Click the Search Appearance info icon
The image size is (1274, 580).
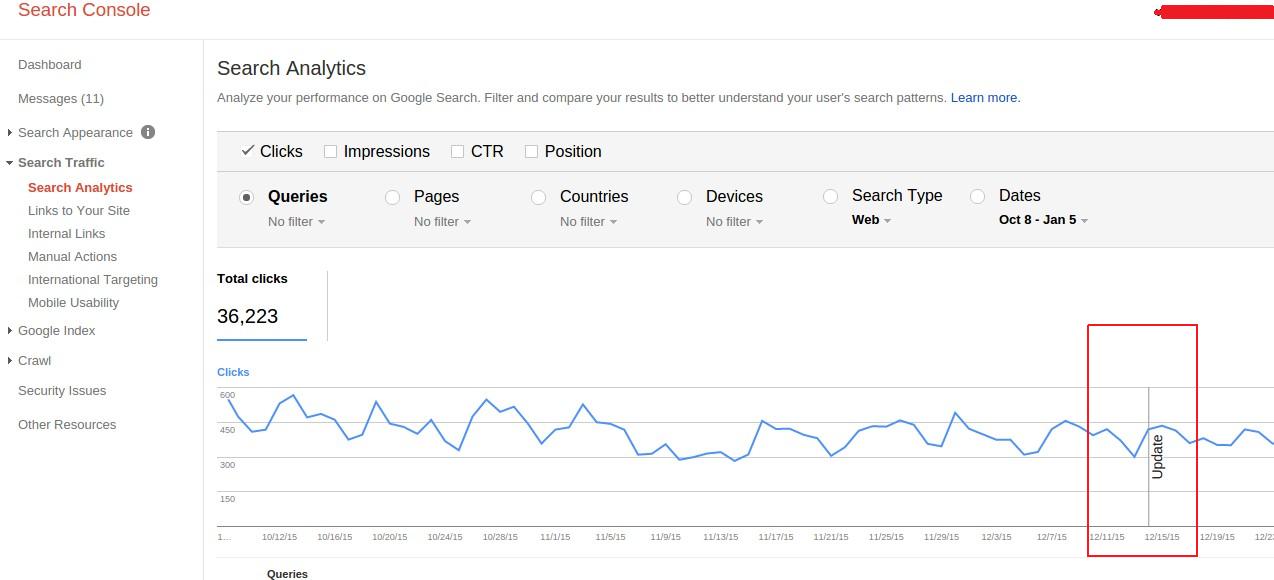148,132
